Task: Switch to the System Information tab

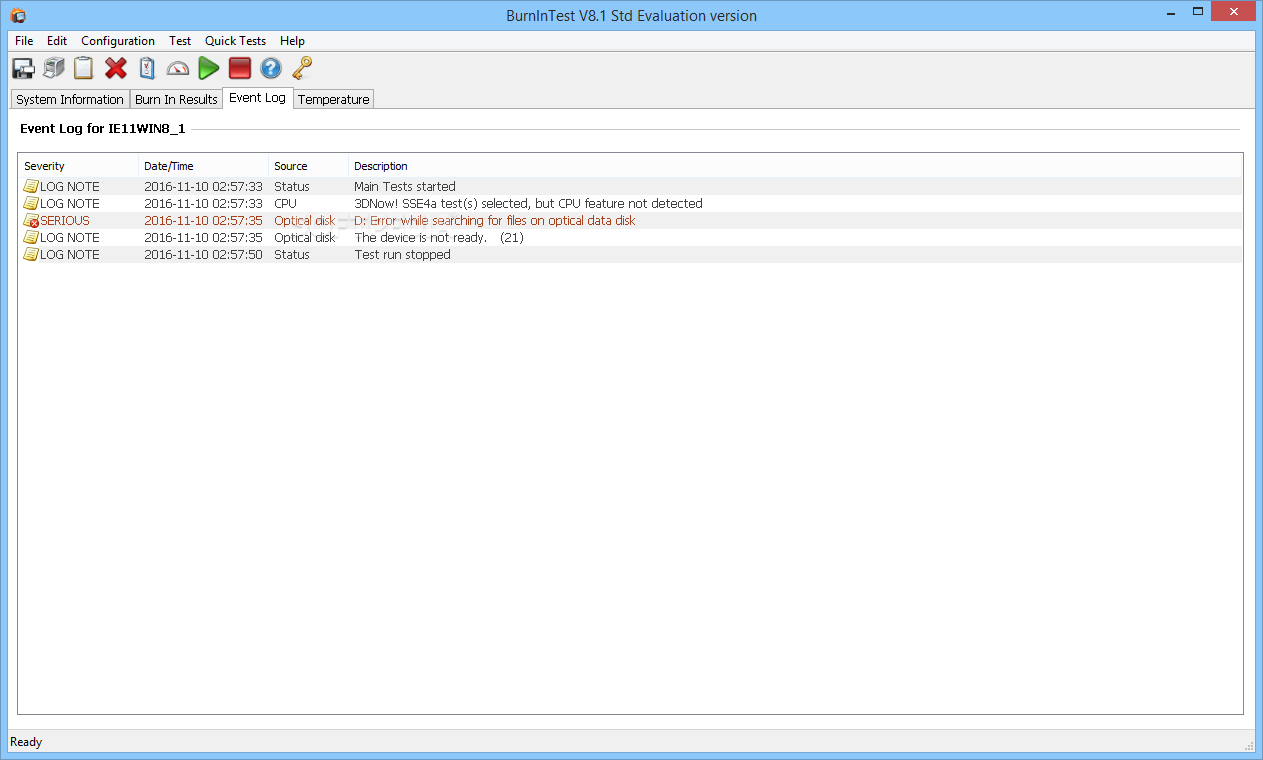Action: click(70, 99)
